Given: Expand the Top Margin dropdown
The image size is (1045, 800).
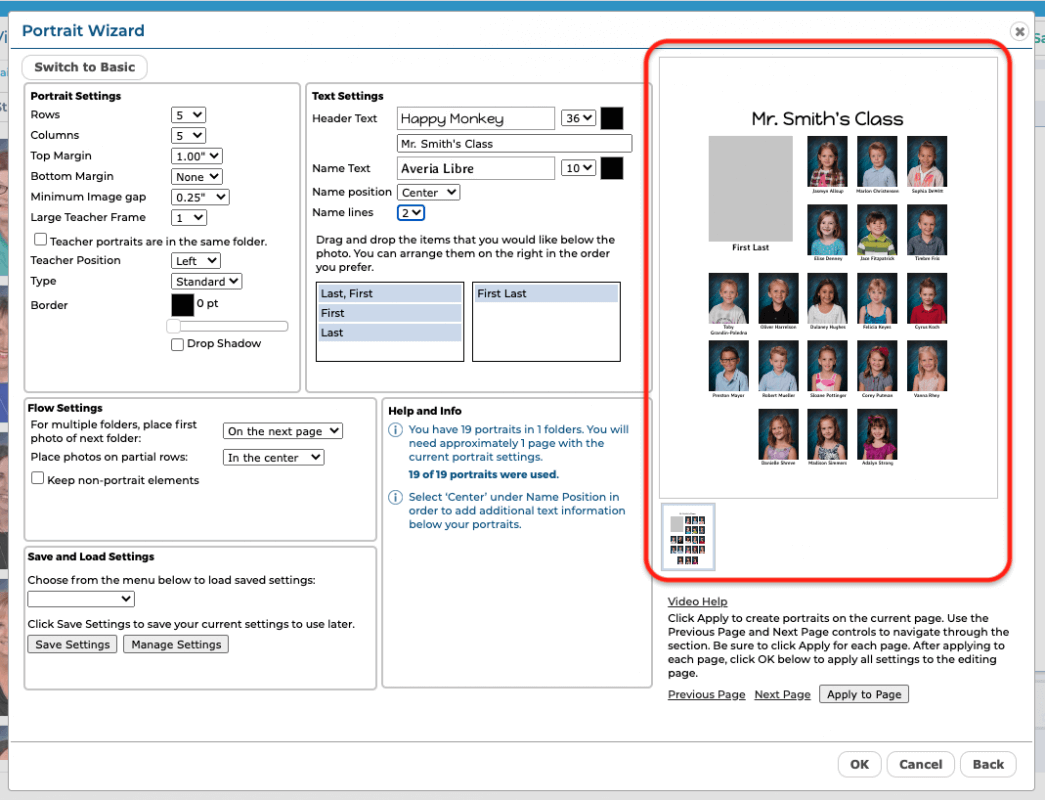Looking at the screenshot, I should coord(196,156).
